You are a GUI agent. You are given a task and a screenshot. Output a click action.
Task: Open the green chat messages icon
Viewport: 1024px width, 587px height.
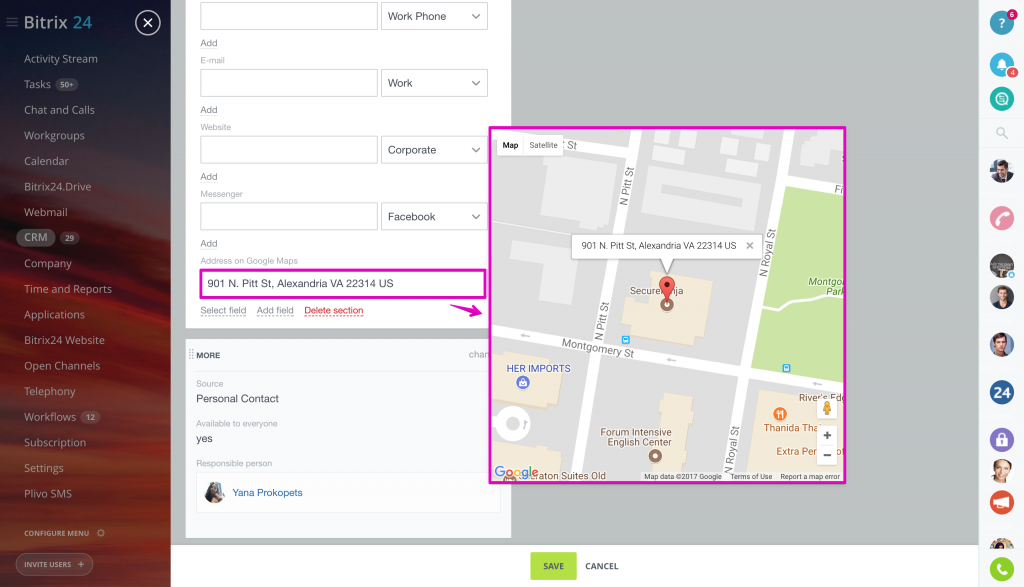[x=1001, y=99]
